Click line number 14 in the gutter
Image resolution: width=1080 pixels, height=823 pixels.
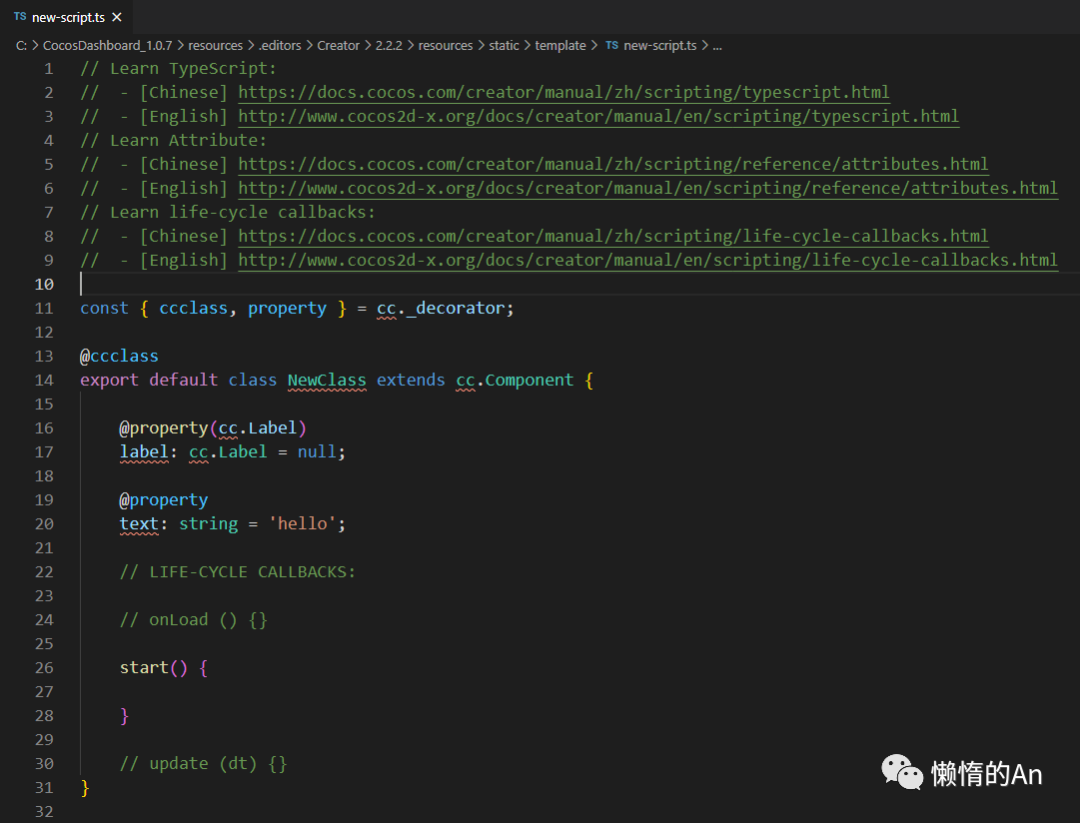[x=44, y=380]
